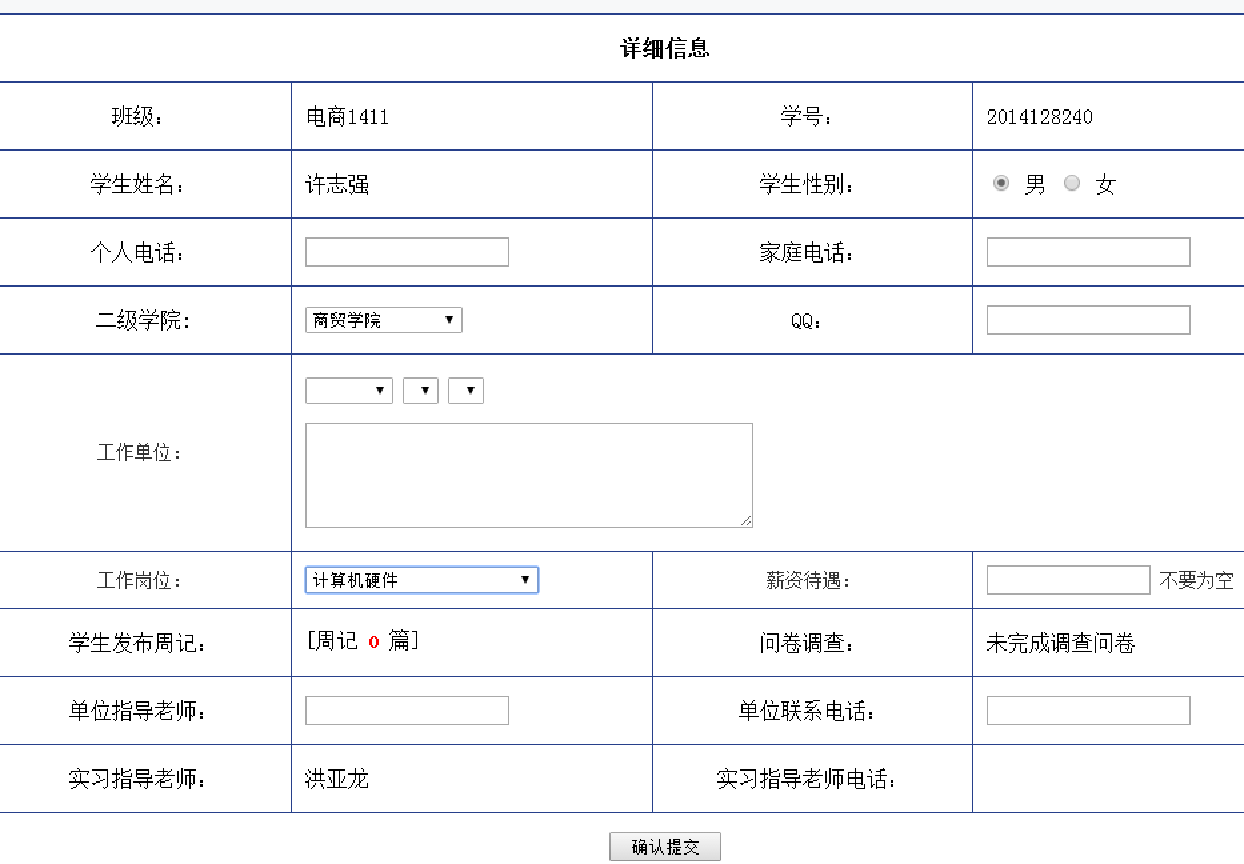The width and height of the screenshot is (1244, 864).
Task: Click the 薪资待遇 input field
Action: point(1069,580)
